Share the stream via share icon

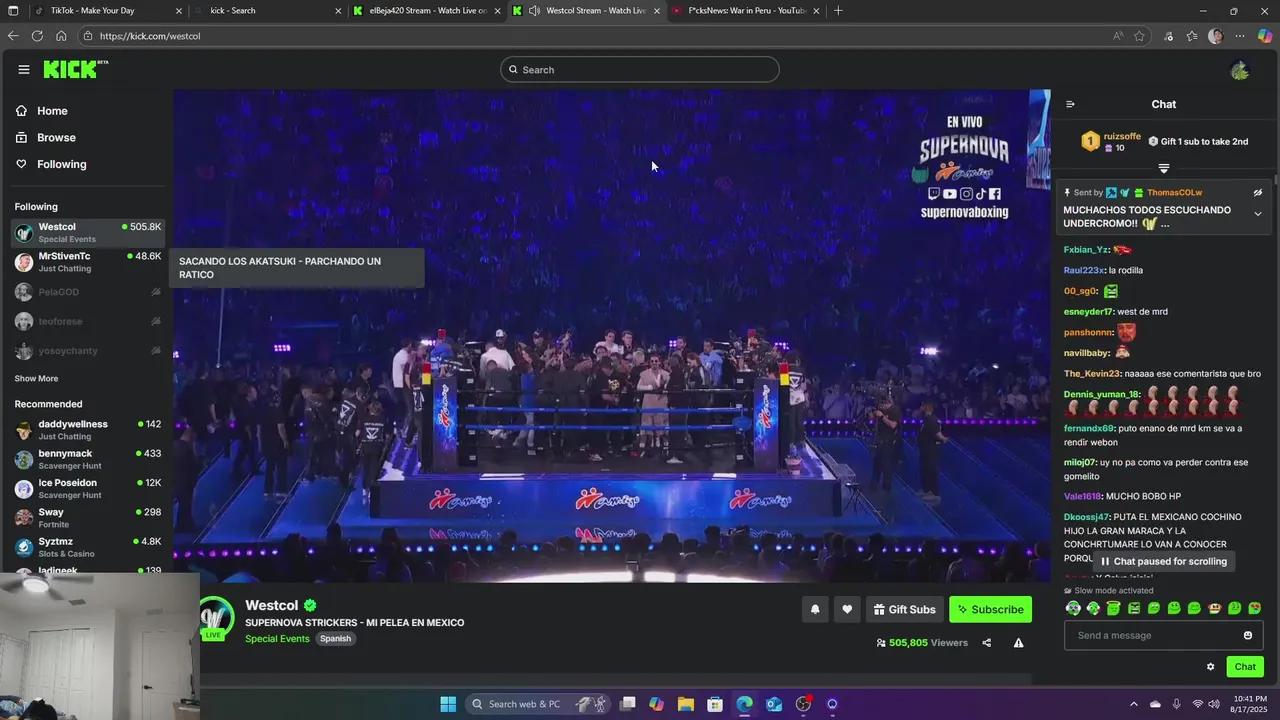tap(987, 643)
